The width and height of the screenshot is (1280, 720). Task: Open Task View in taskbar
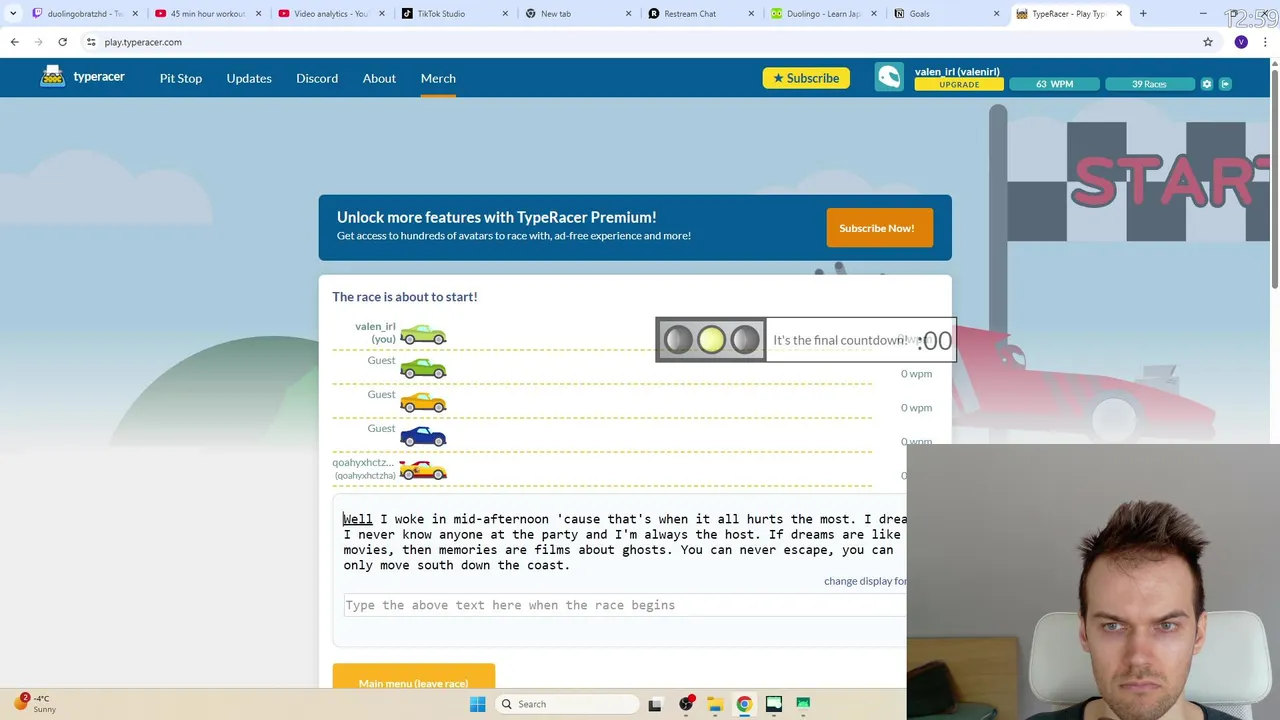[655, 704]
